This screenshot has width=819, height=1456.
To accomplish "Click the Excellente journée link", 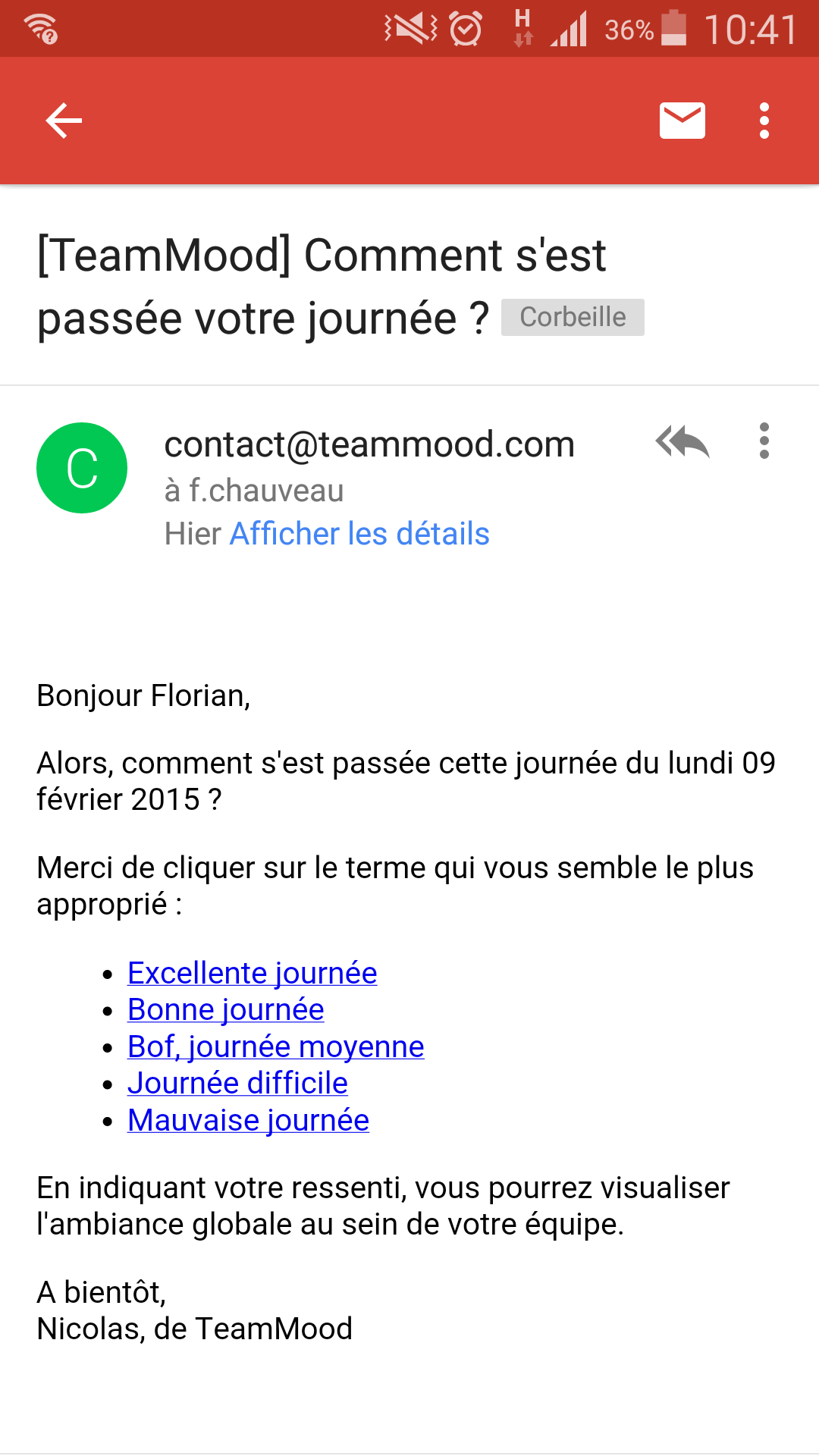I will click(252, 973).
